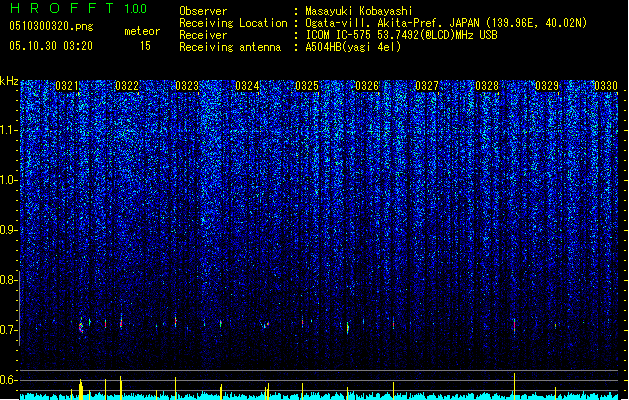The image size is (629, 400).
Task: Click the date stamp 05.10.30 03:20
Action: (51, 46)
